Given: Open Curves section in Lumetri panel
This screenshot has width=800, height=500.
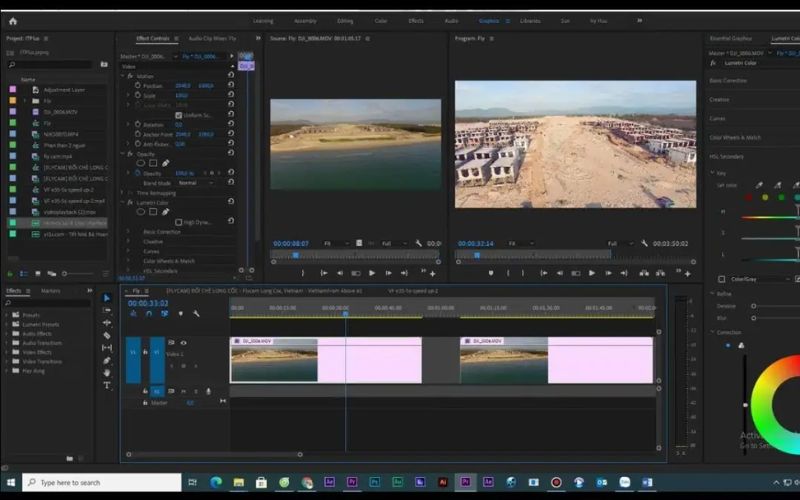Looking at the screenshot, I should click(717, 118).
